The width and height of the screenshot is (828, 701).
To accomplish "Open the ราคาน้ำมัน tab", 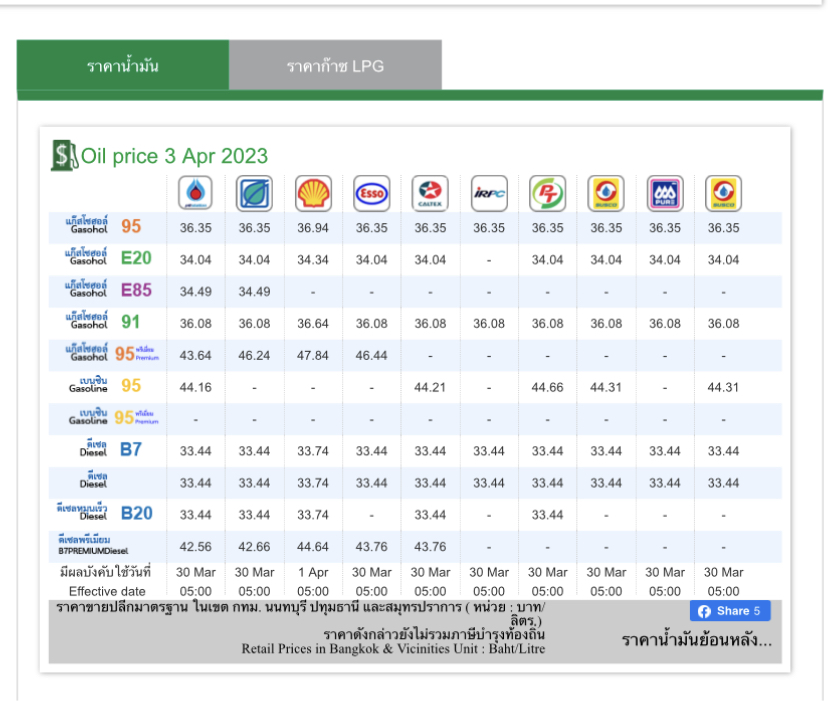I will pyautogui.click(x=123, y=66).
